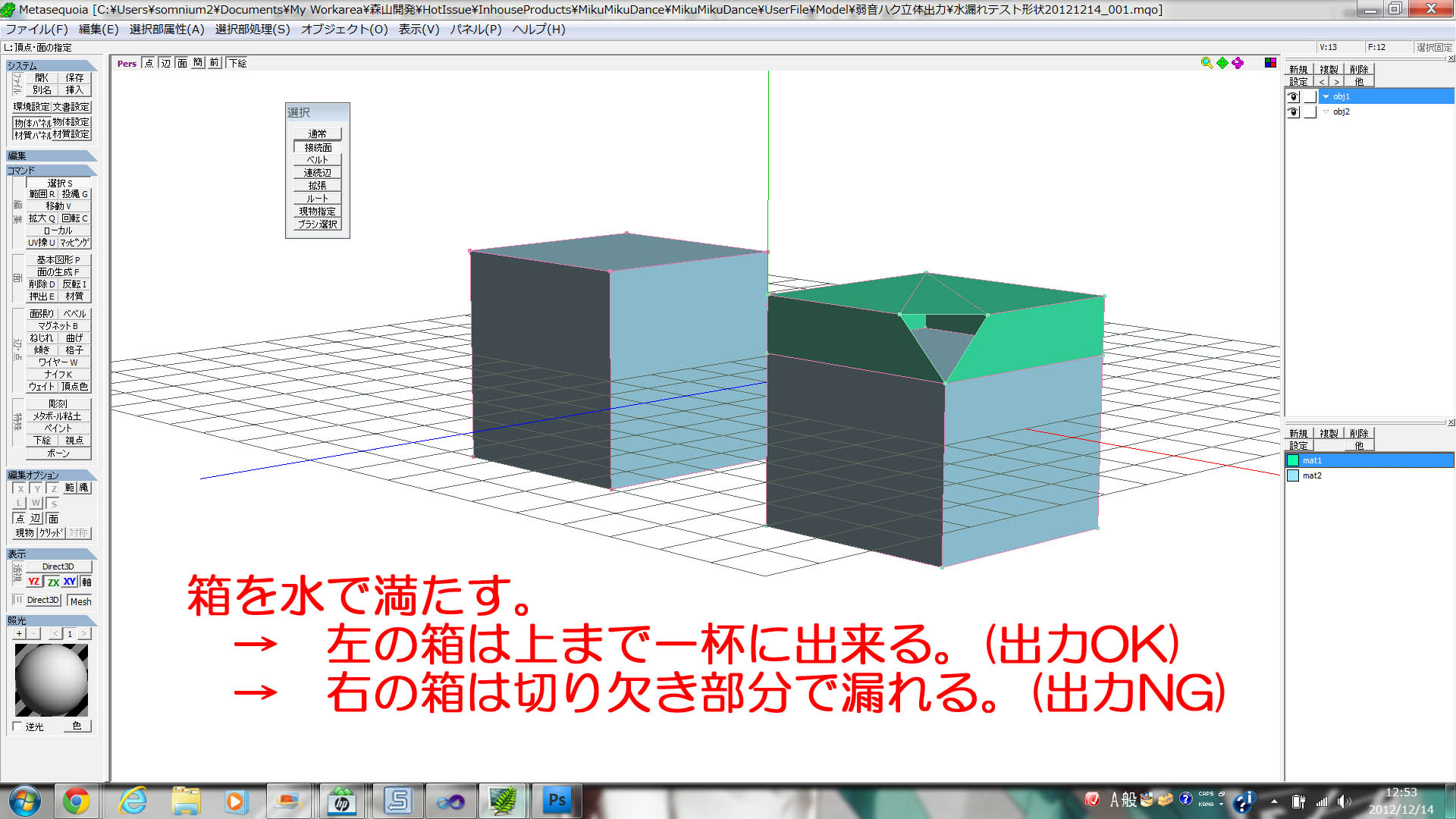
Task: Click the HP application icon in taskbar
Action: click(x=342, y=801)
